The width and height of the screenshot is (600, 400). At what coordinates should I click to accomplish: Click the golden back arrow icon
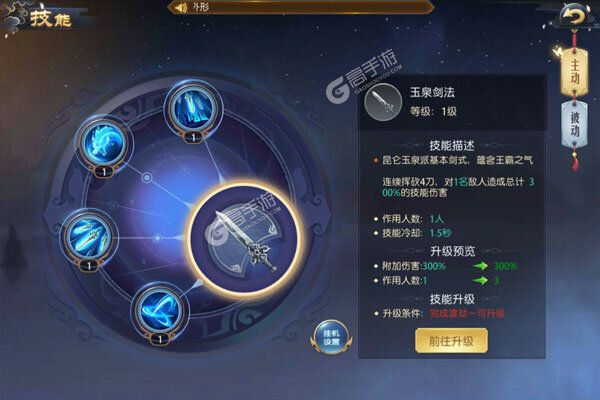[x=573, y=16]
